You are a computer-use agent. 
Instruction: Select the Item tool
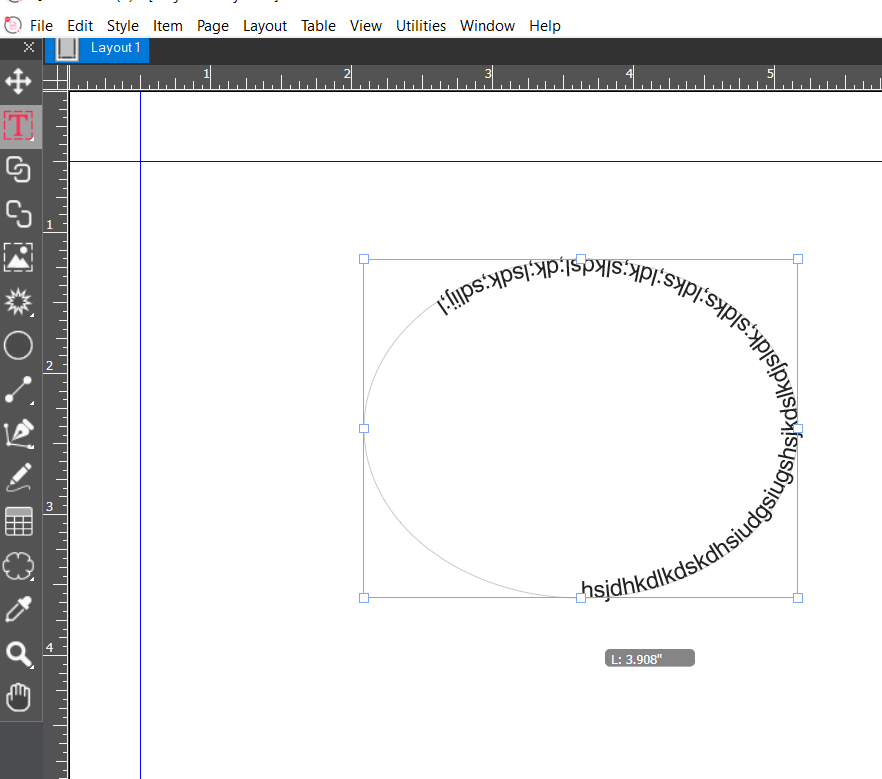coord(20,82)
